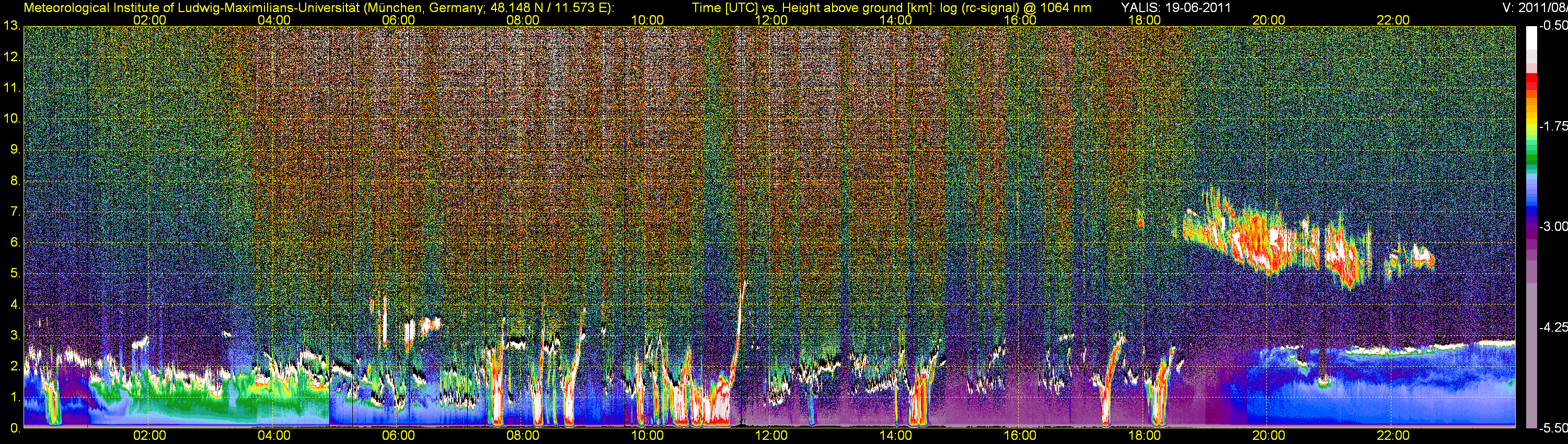Click '02:00' on the top time axis
Image resolution: width=1568 pixels, height=444 pixels.
point(149,20)
